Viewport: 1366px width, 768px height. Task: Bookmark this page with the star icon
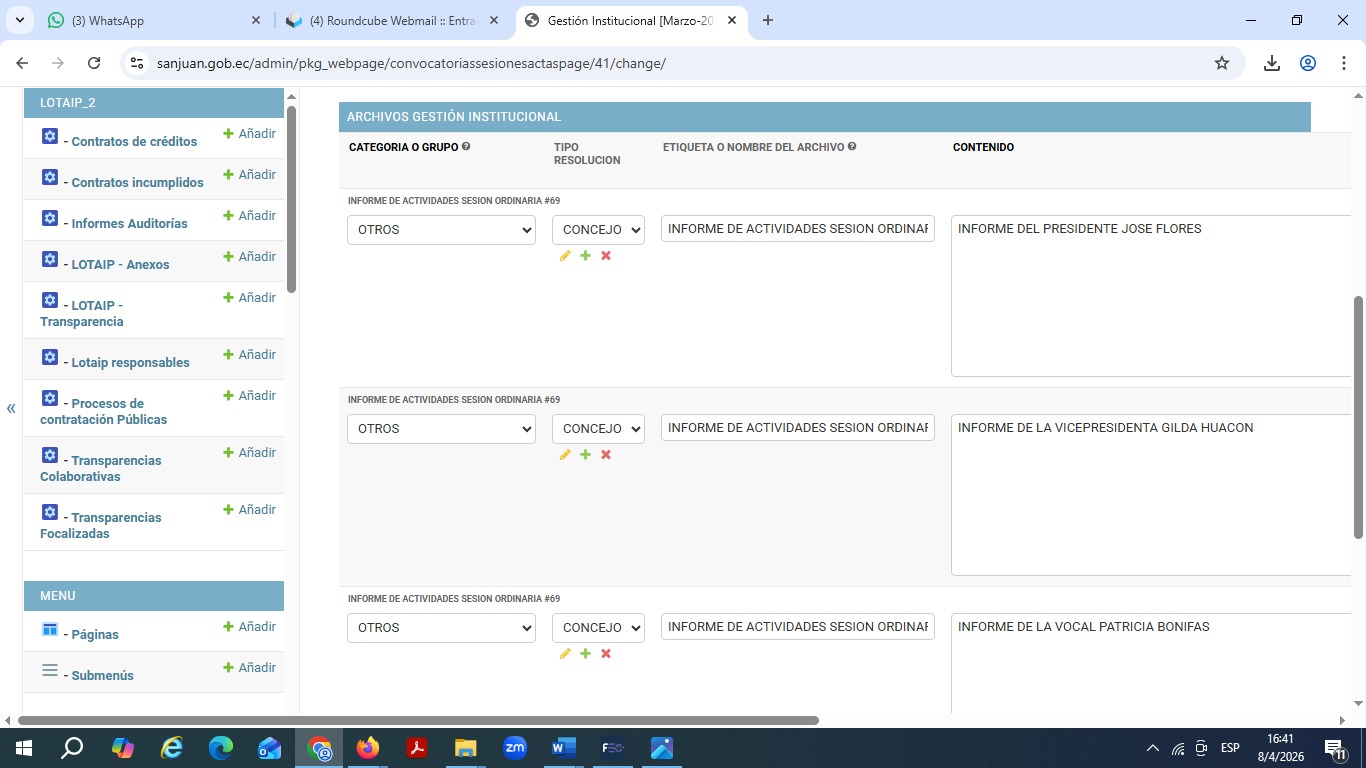(1222, 63)
